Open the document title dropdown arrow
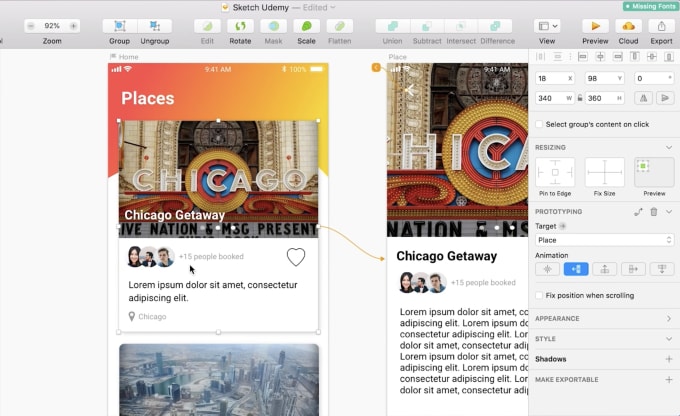 click(333, 7)
